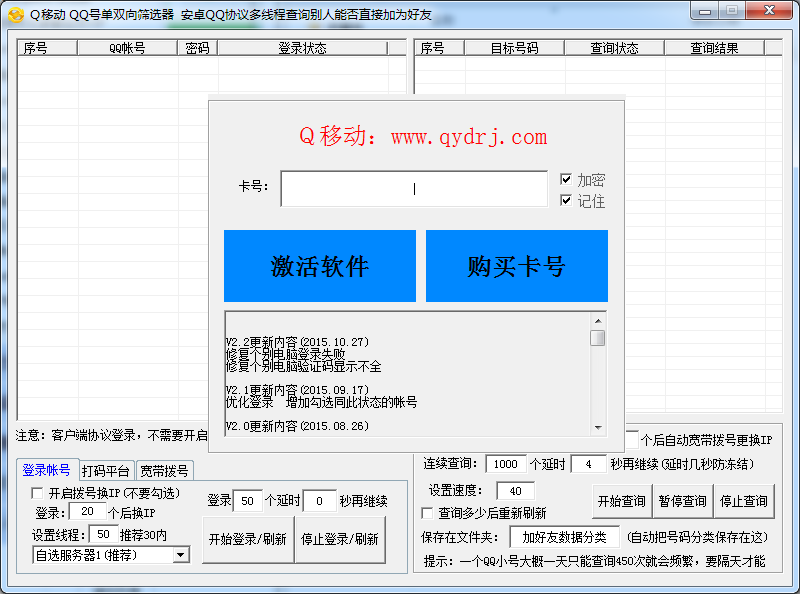Click the V2.2更新内容(2015.10.27) log line
Viewport: 800px width, 594px height.
(297, 342)
